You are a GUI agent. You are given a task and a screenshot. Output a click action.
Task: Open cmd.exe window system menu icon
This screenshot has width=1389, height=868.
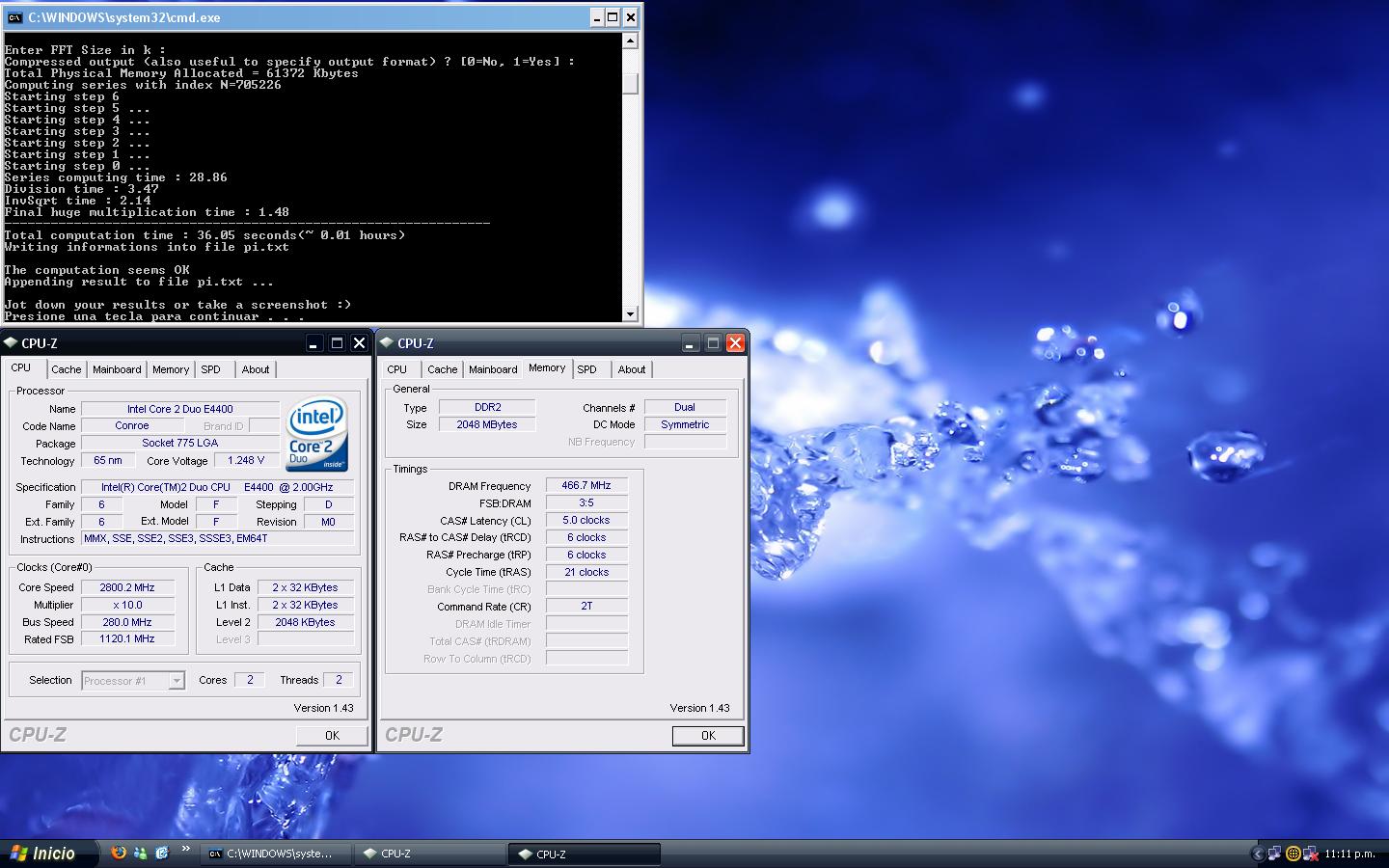pyautogui.click(x=14, y=17)
